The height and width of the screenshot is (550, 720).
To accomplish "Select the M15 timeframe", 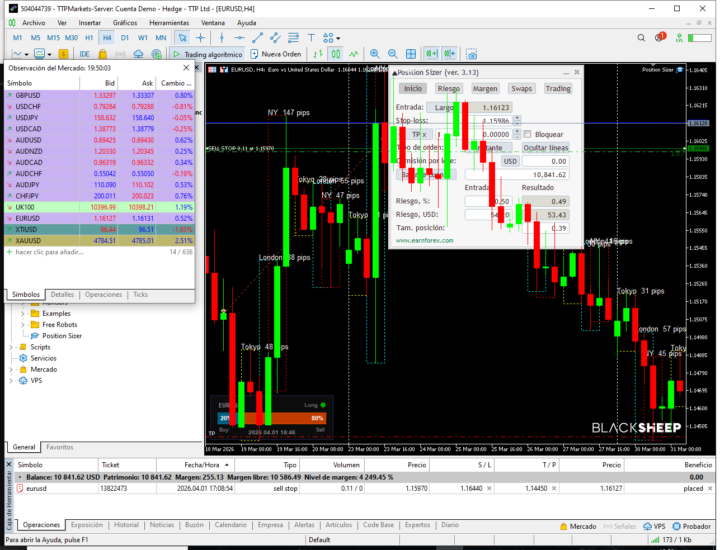I will pos(53,38).
